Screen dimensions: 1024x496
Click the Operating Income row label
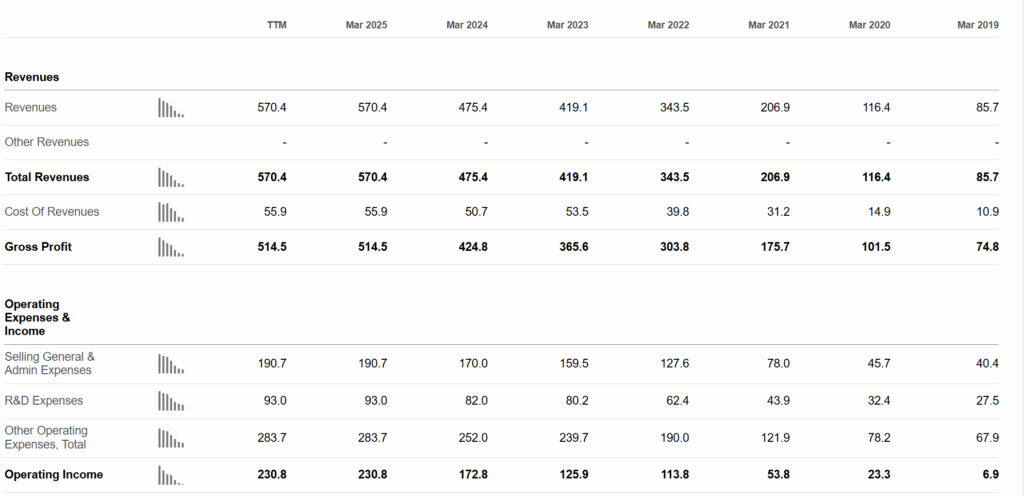pos(54,474)
